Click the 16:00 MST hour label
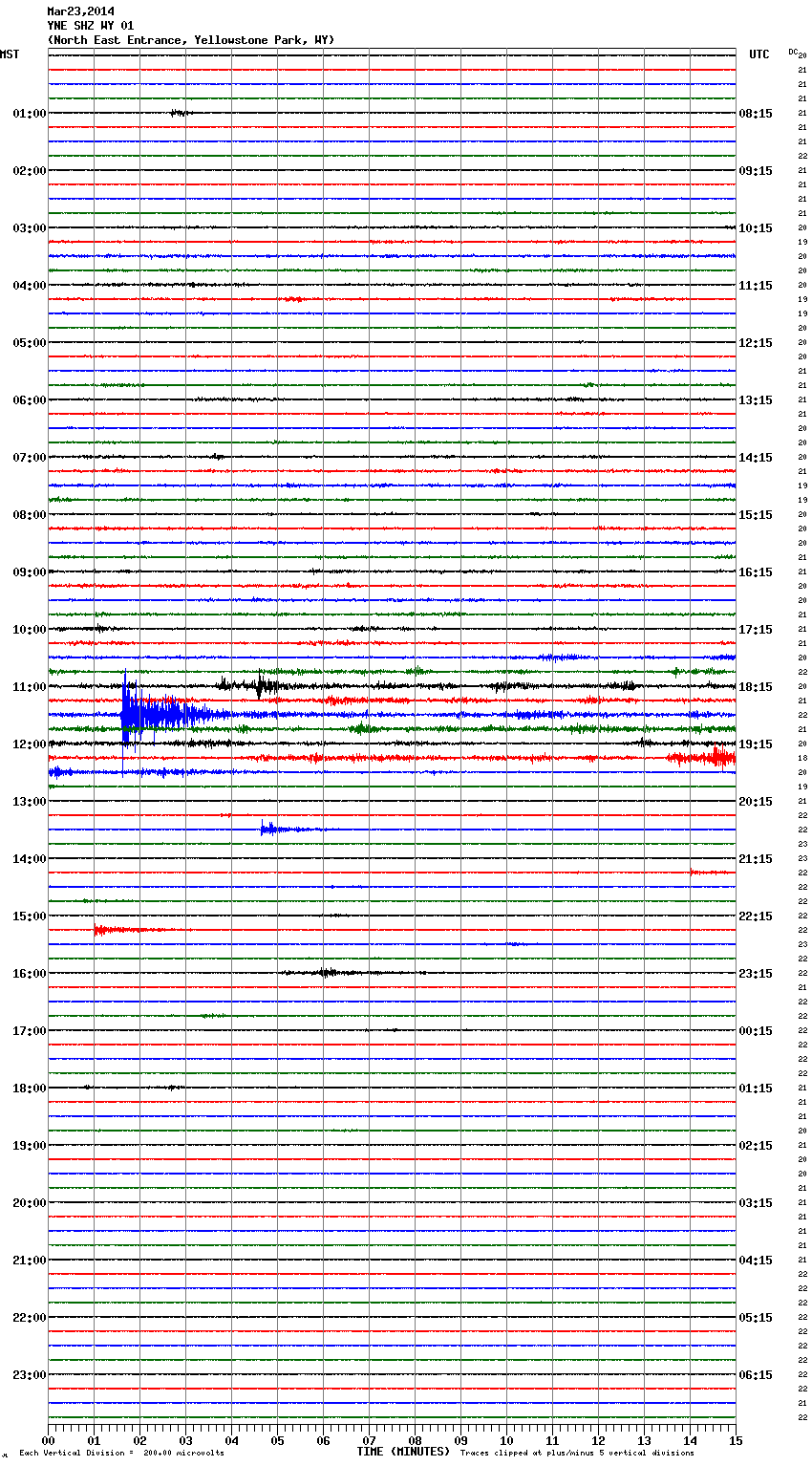This screenshot has width=812, height=1466. pos(29,974)
